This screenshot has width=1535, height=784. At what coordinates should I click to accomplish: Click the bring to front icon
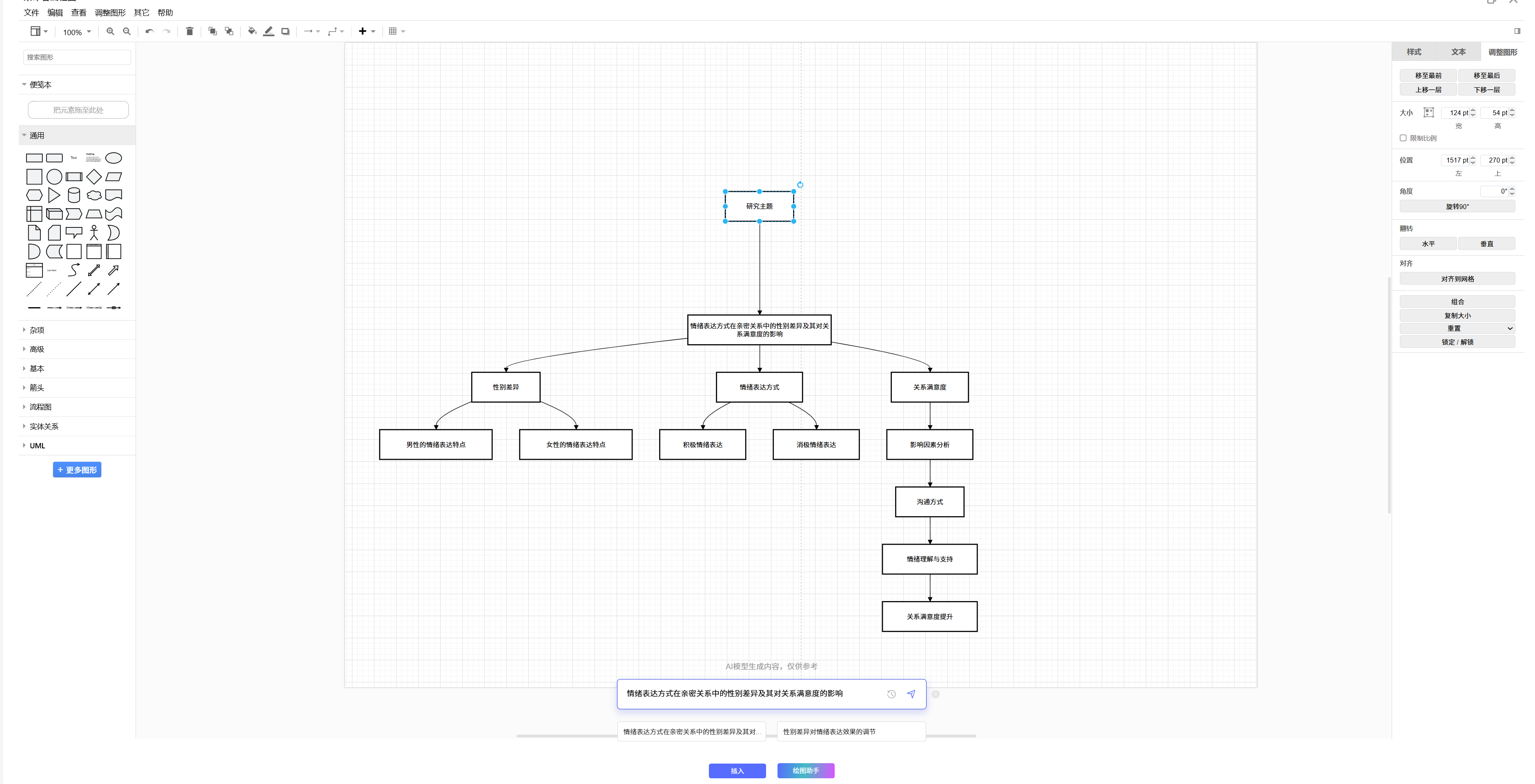pos(212,31)
